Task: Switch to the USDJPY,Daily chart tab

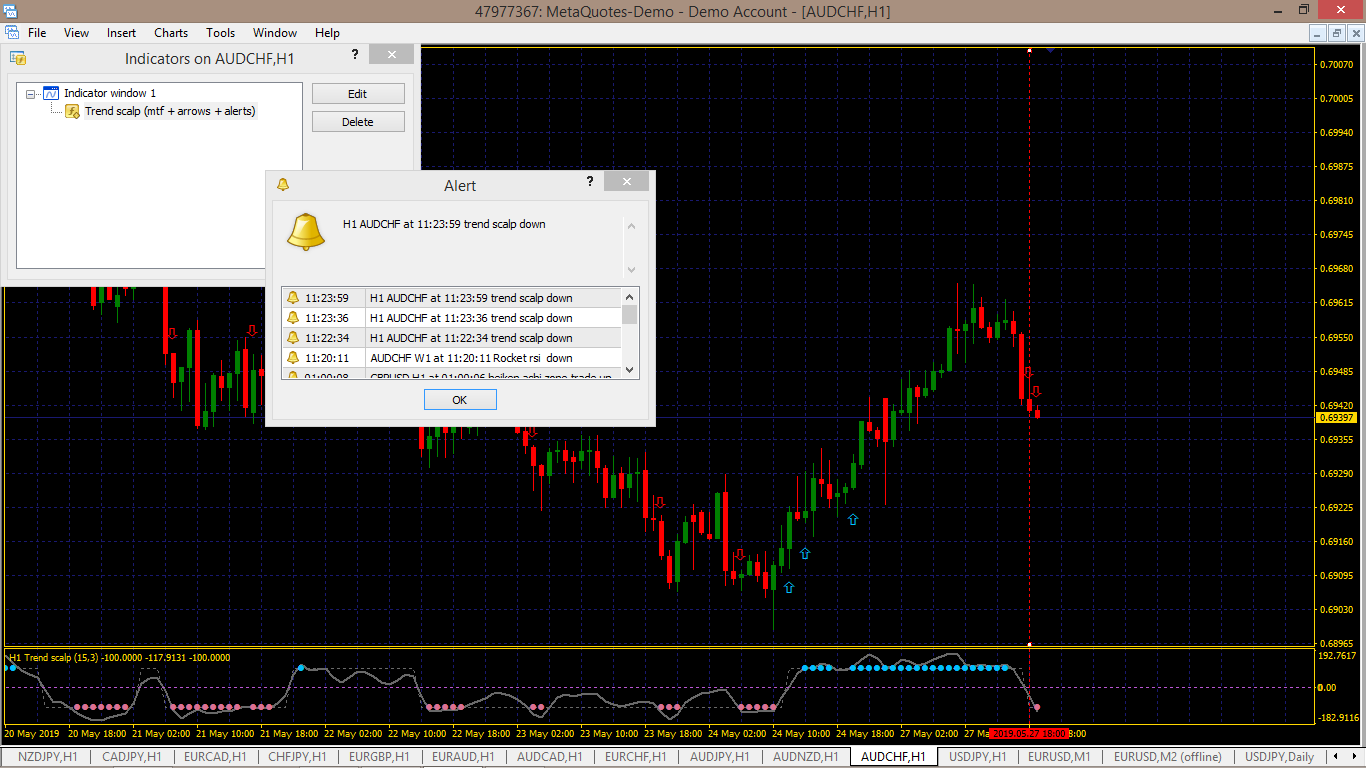Action: click(1279, 757)
